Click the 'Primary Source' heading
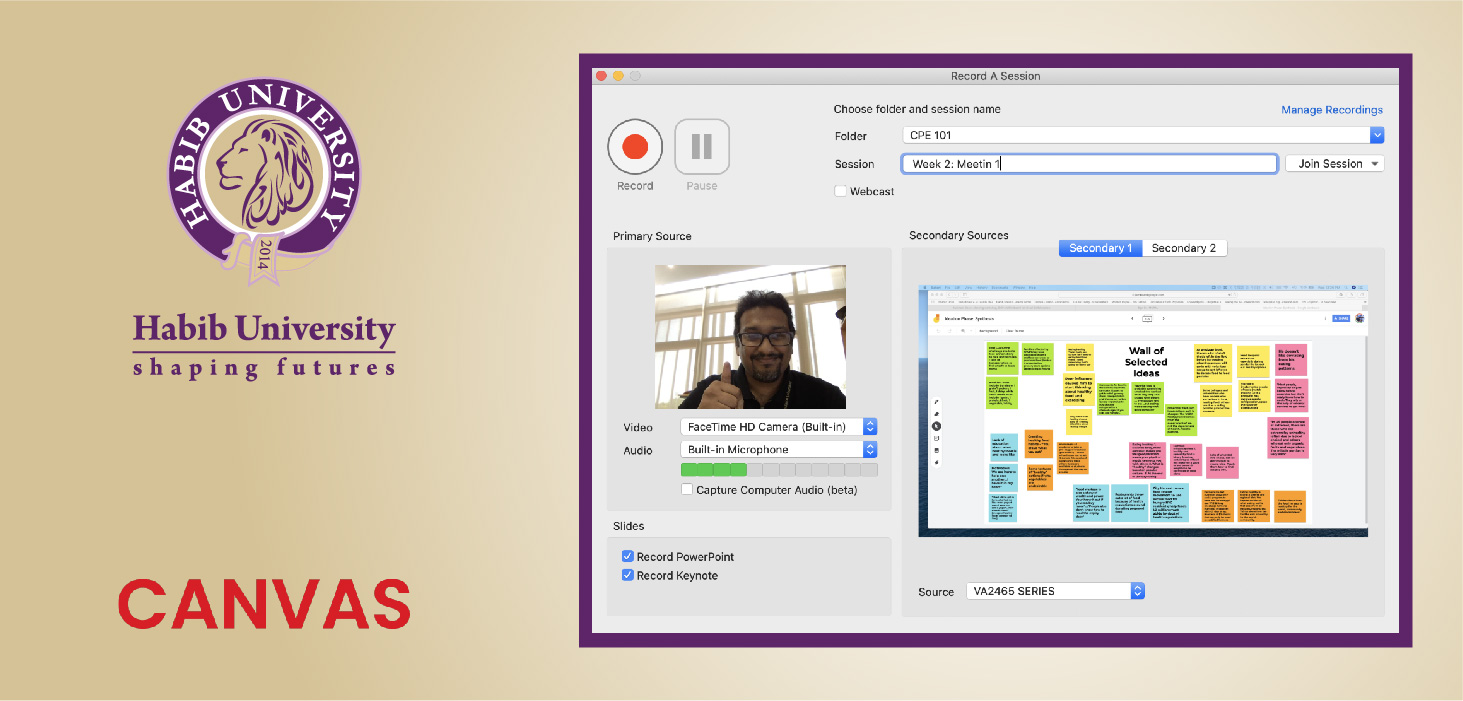Image resolution: width=1463 pixels, height=701 pixels. click(x=652, y=236)
